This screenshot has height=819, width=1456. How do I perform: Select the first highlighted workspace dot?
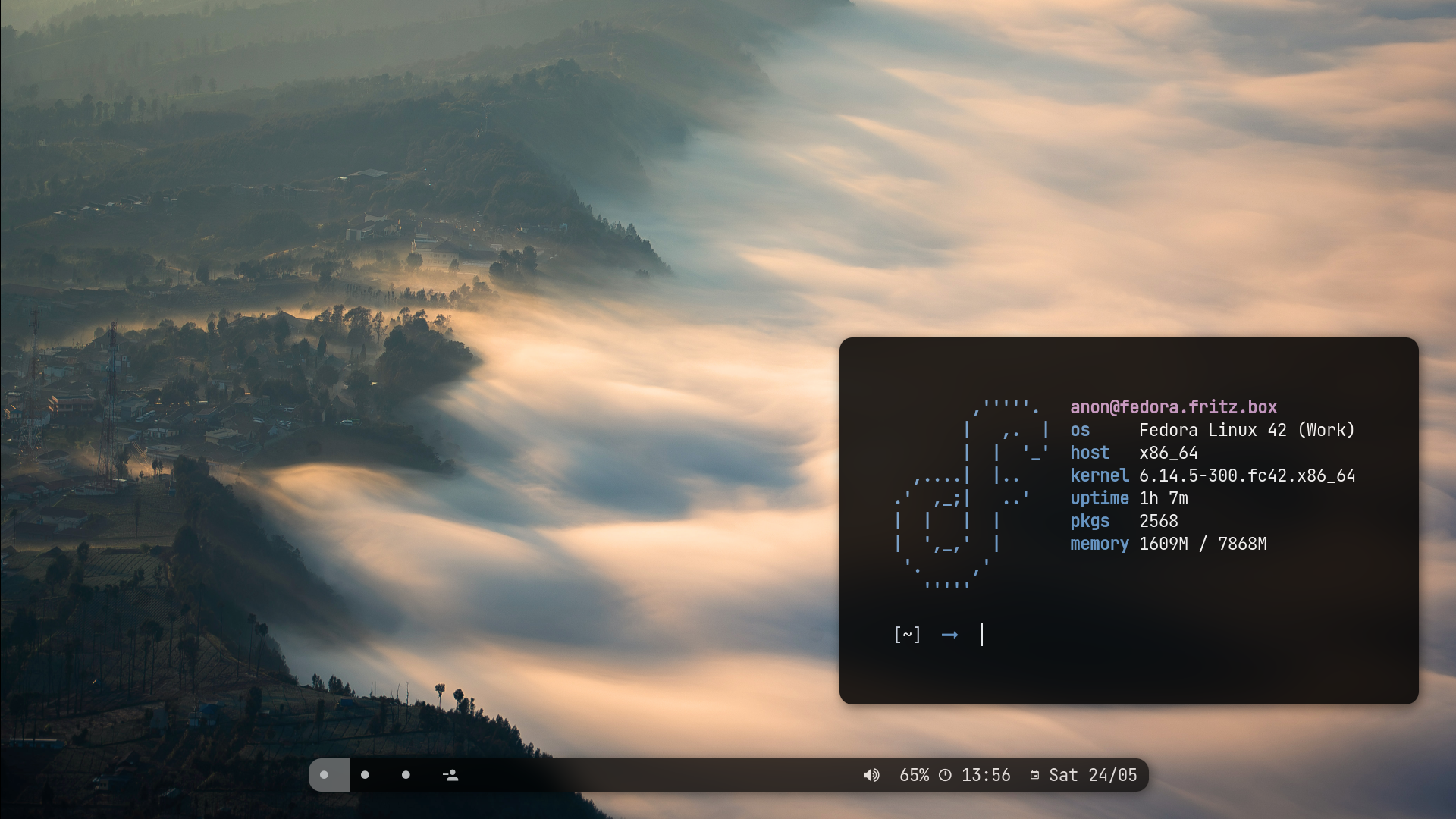point(325,775)
